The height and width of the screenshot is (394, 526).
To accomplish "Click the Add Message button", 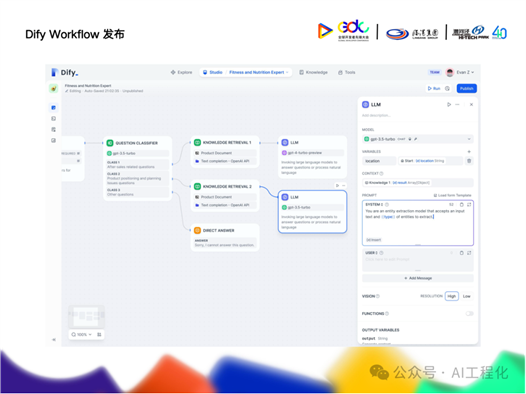I will coord(418,278).
